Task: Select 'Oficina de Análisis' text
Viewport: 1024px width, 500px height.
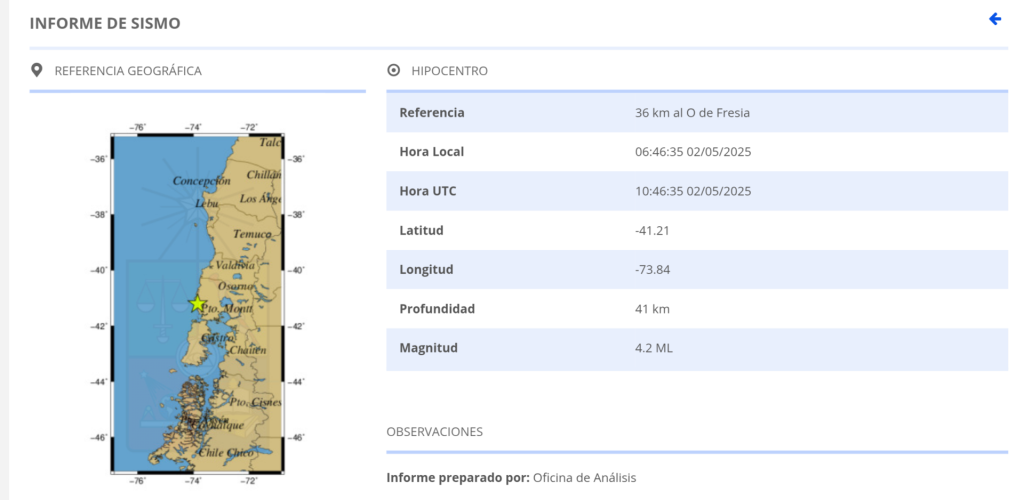Action: [x=584, y=478]
